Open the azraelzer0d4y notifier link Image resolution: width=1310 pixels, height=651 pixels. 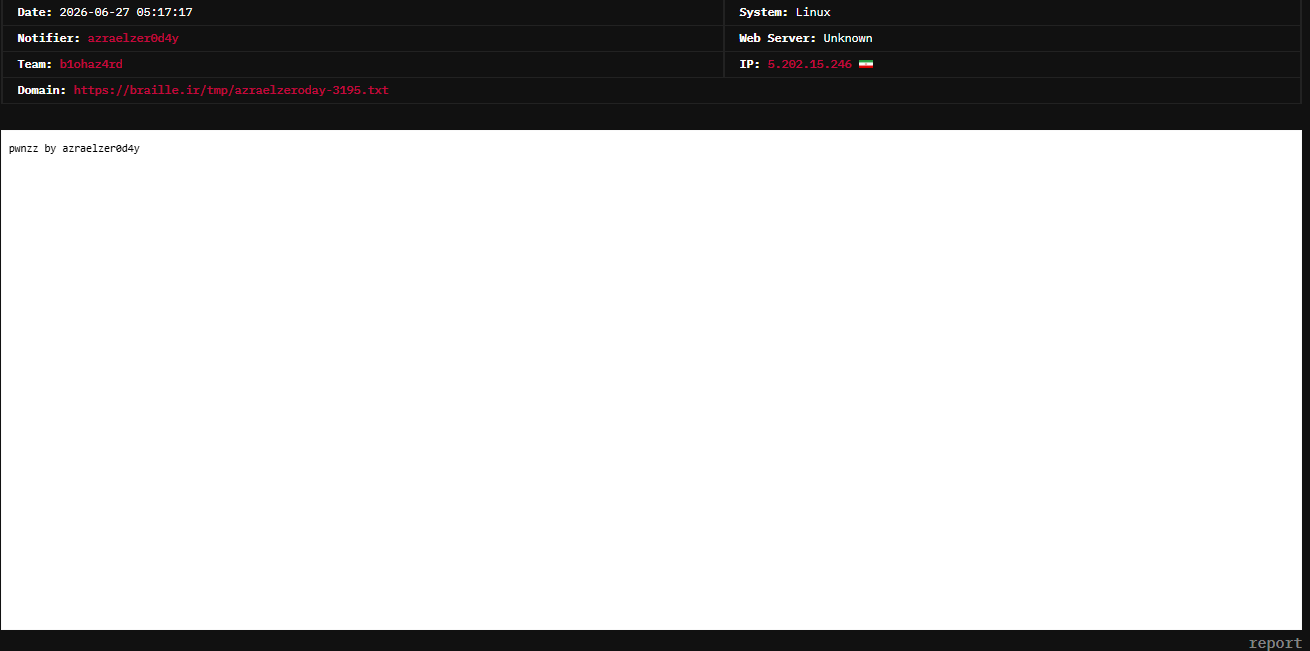(x=133, y=38)
